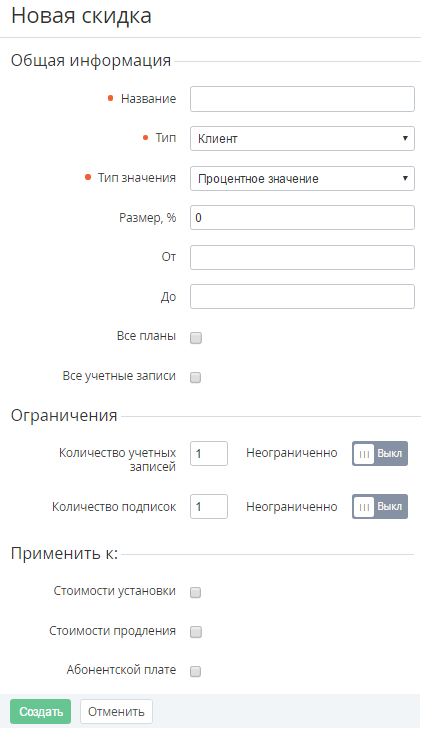This screenshot has height=732, width=423.
Task: Expand the Тип значения dropdown
Action: click(302, 178)
